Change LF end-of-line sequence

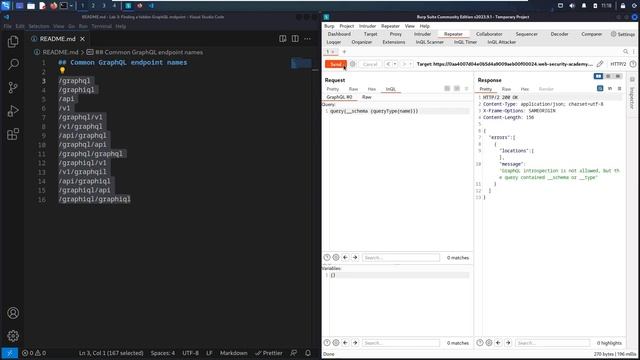[x=209, y=353]
